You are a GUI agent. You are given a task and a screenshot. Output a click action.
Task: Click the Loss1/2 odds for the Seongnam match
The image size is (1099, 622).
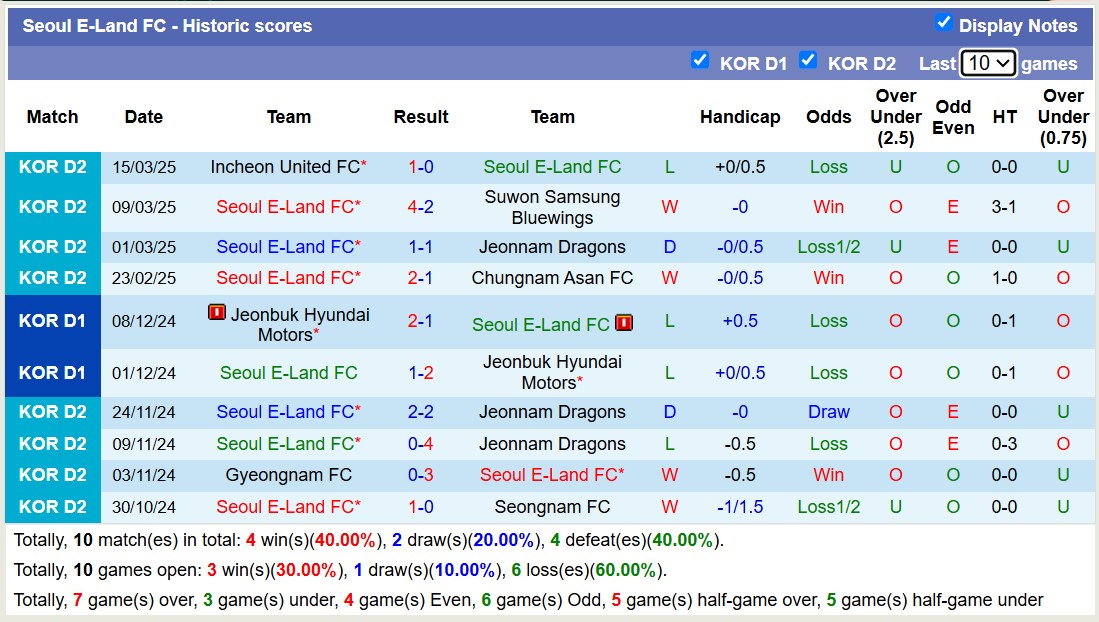(828, 507)
